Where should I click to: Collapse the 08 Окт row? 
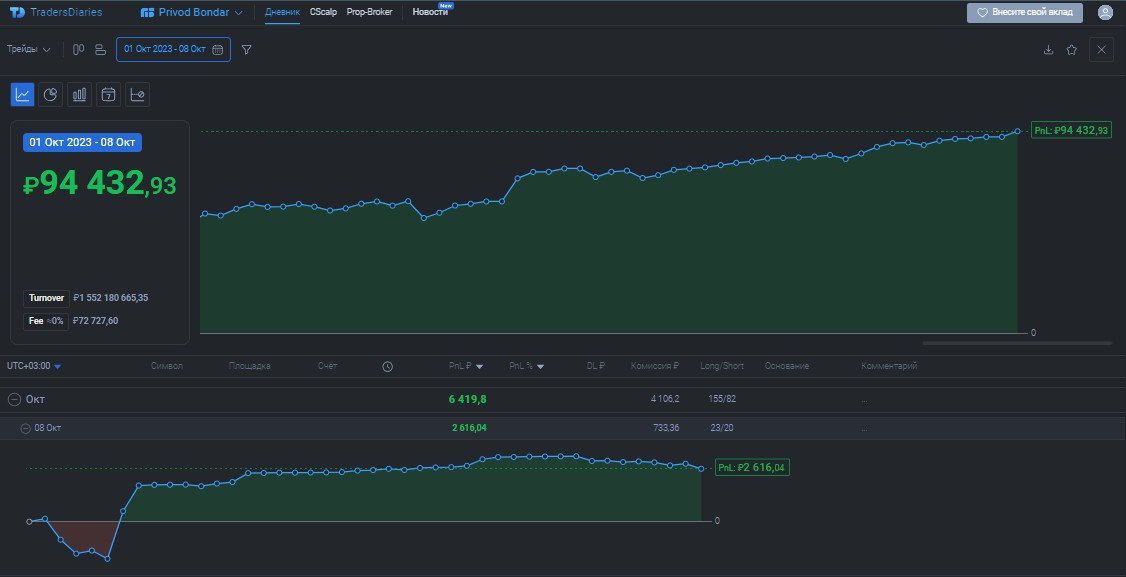[24, 428]
